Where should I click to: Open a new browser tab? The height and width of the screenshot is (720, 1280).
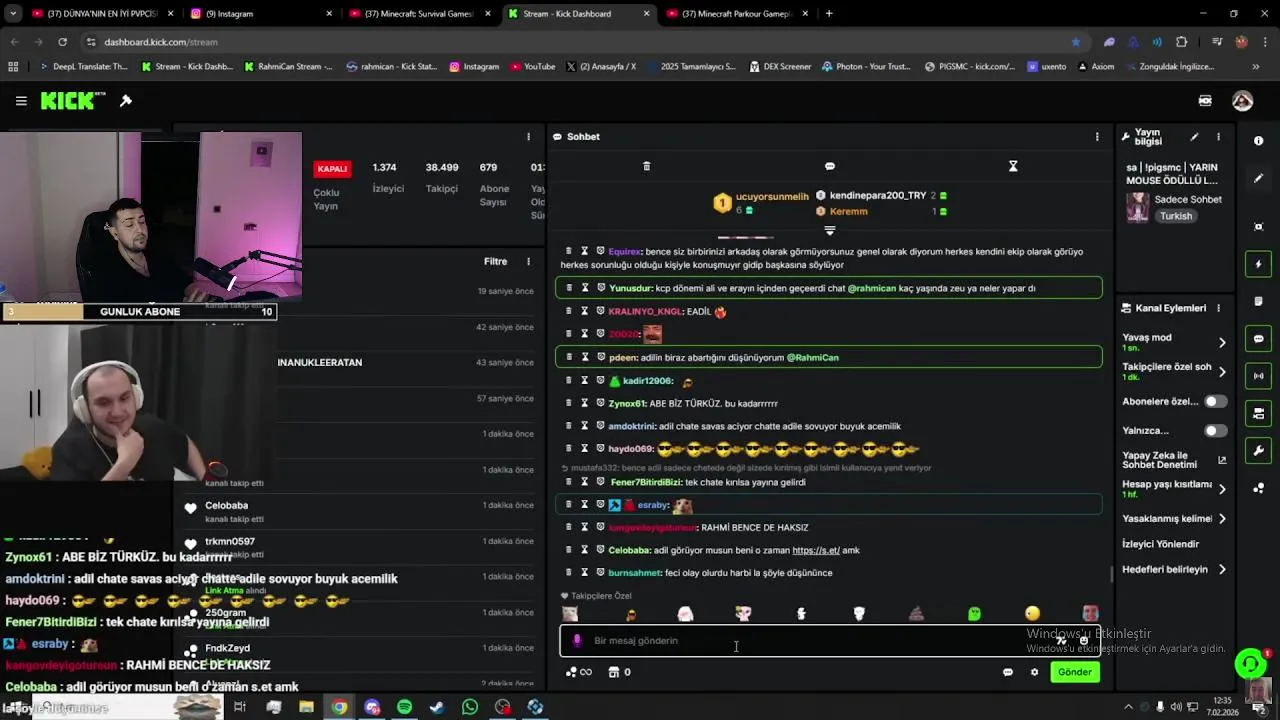click(829, 14)
